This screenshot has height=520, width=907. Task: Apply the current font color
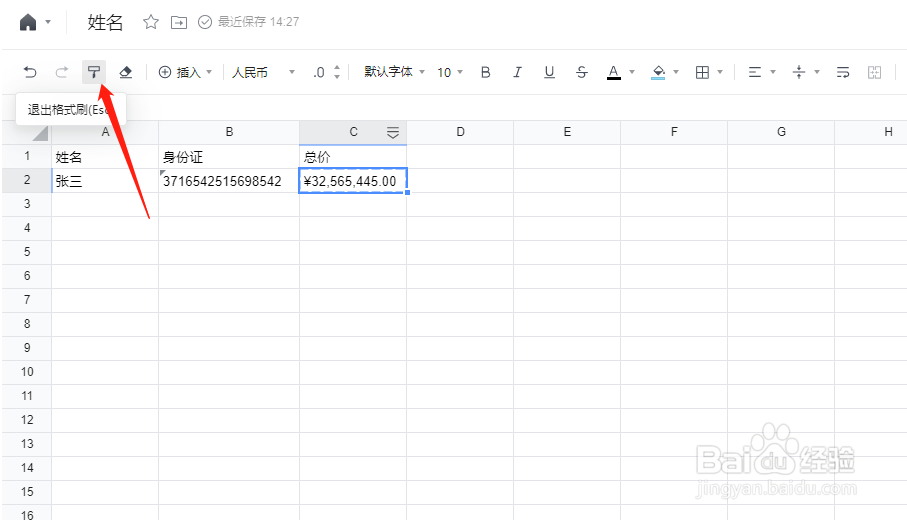click(x=614, y=72)
